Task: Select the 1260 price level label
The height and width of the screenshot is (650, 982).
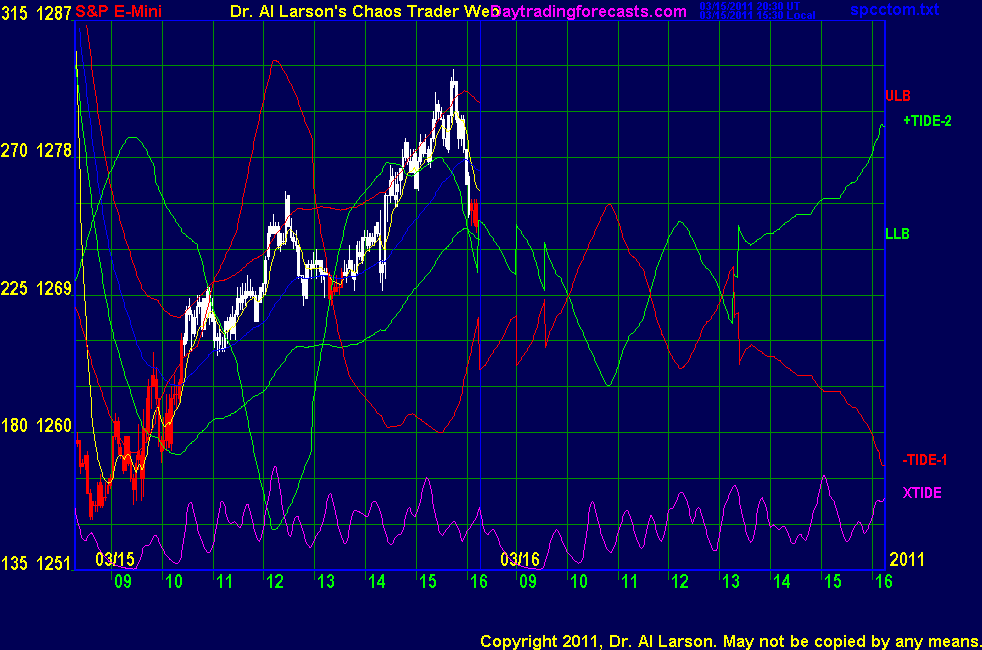Action: coord(54,426)
